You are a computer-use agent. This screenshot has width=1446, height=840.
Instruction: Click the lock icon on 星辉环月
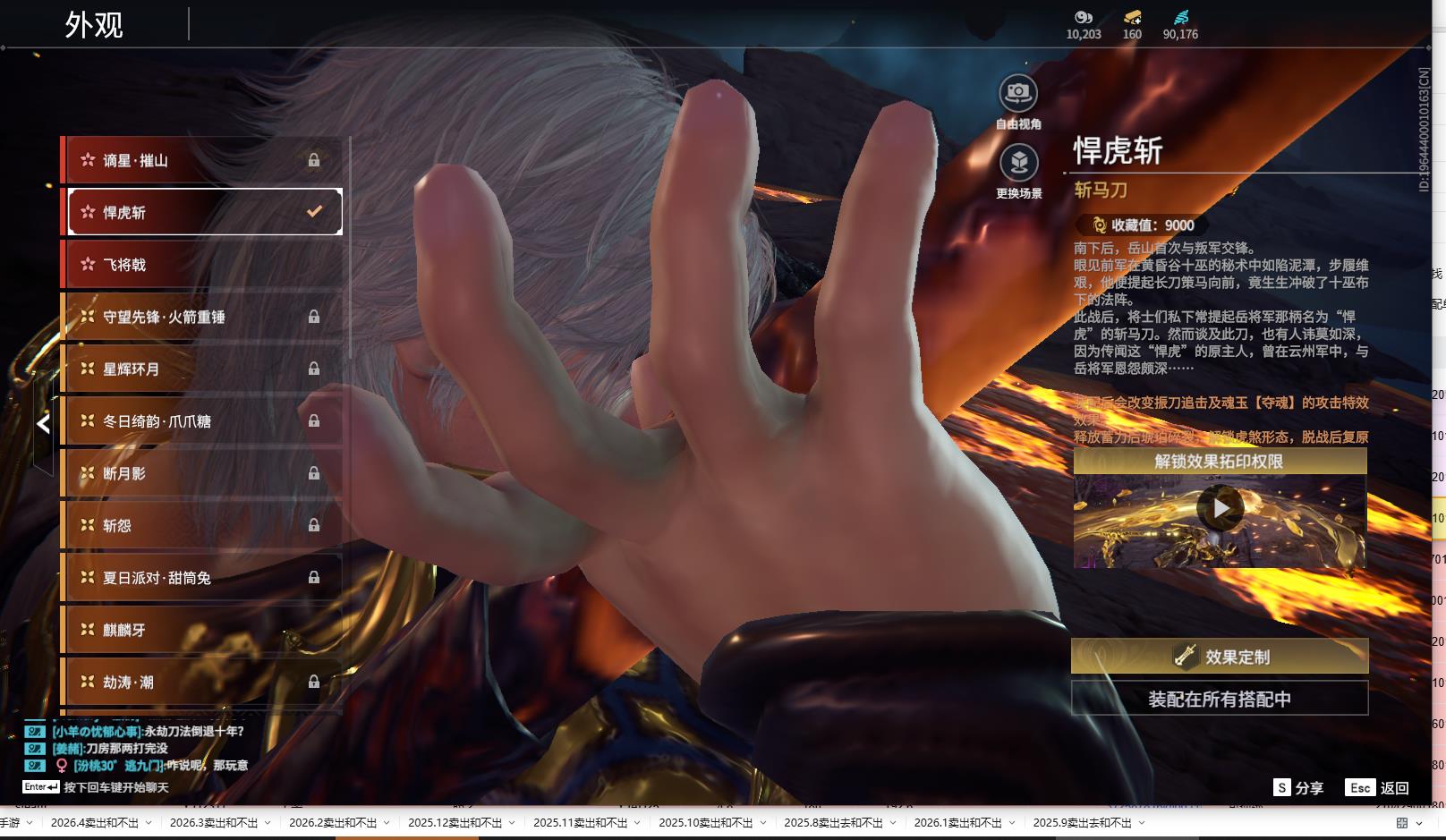point(314,369)
